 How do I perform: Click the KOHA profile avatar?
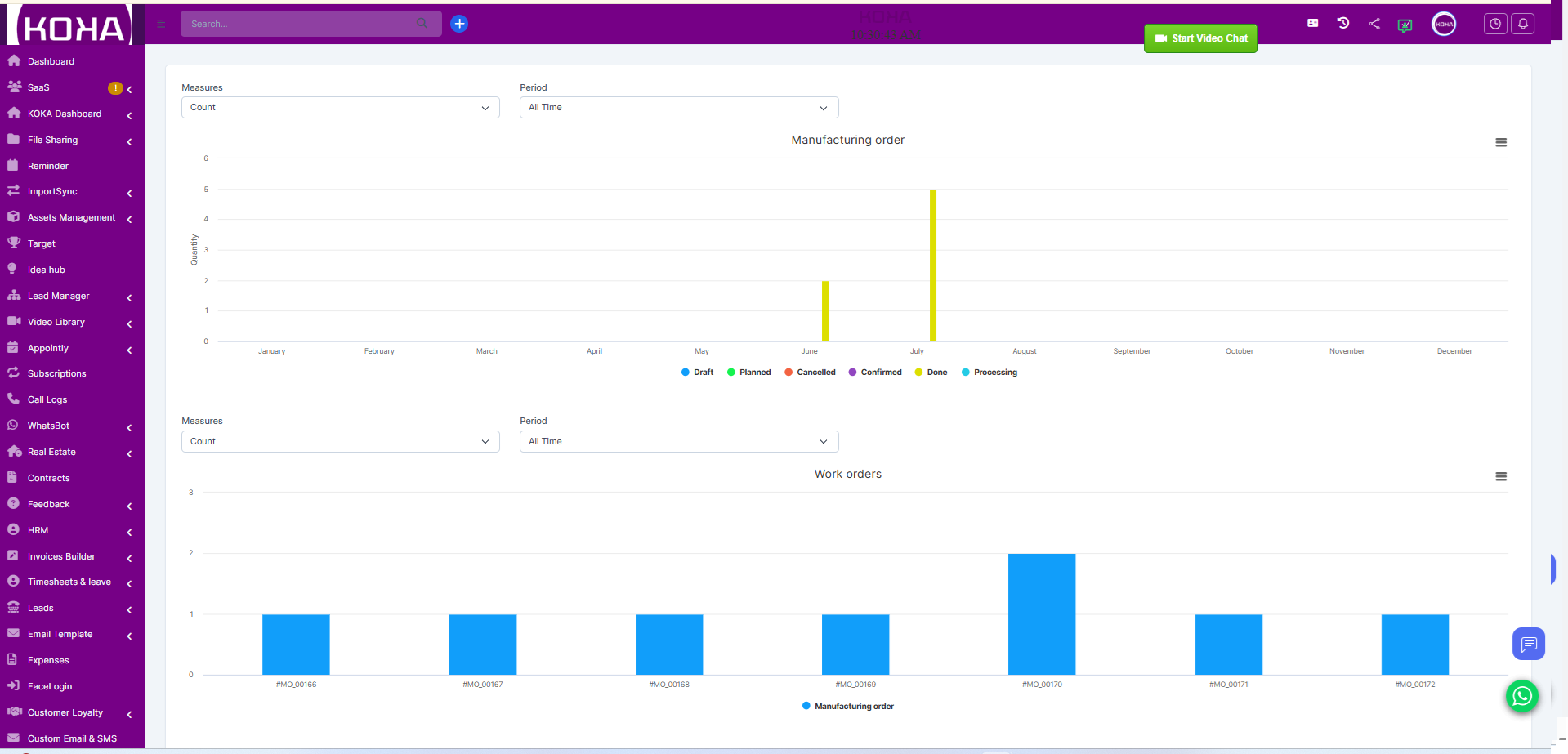tap(1444, 24)
